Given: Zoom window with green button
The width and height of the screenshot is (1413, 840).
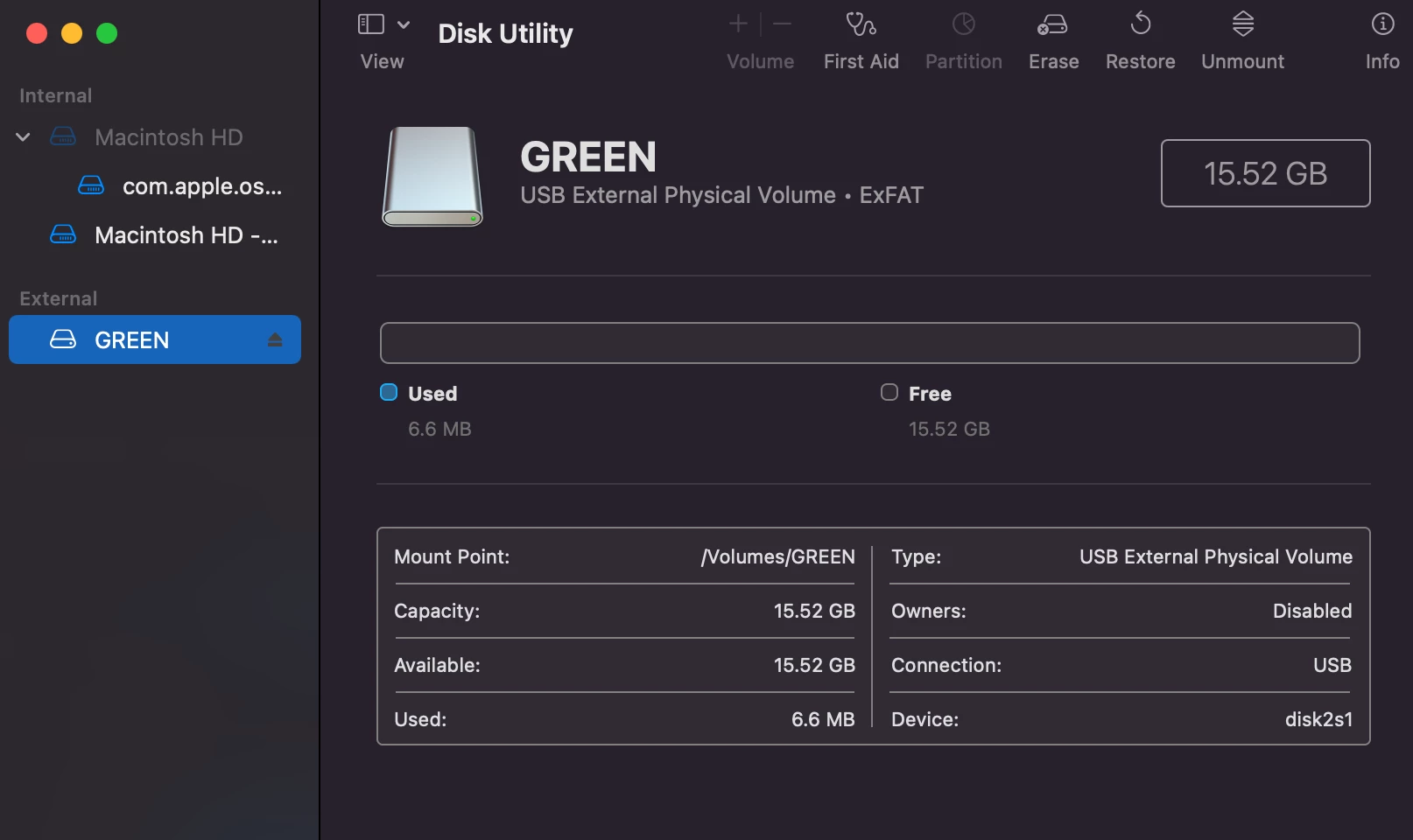Looking at the screenshot, I should (107, 33).
